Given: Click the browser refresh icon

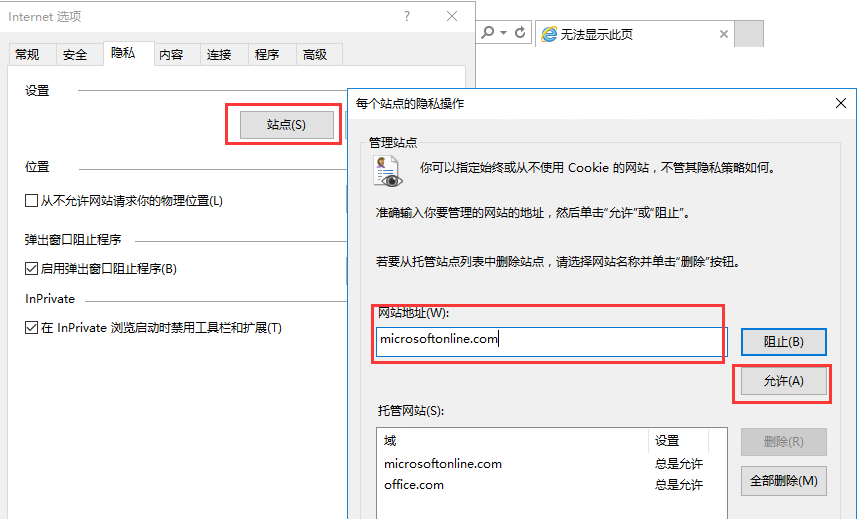Looking at the screenshot, I should point(520,33).
